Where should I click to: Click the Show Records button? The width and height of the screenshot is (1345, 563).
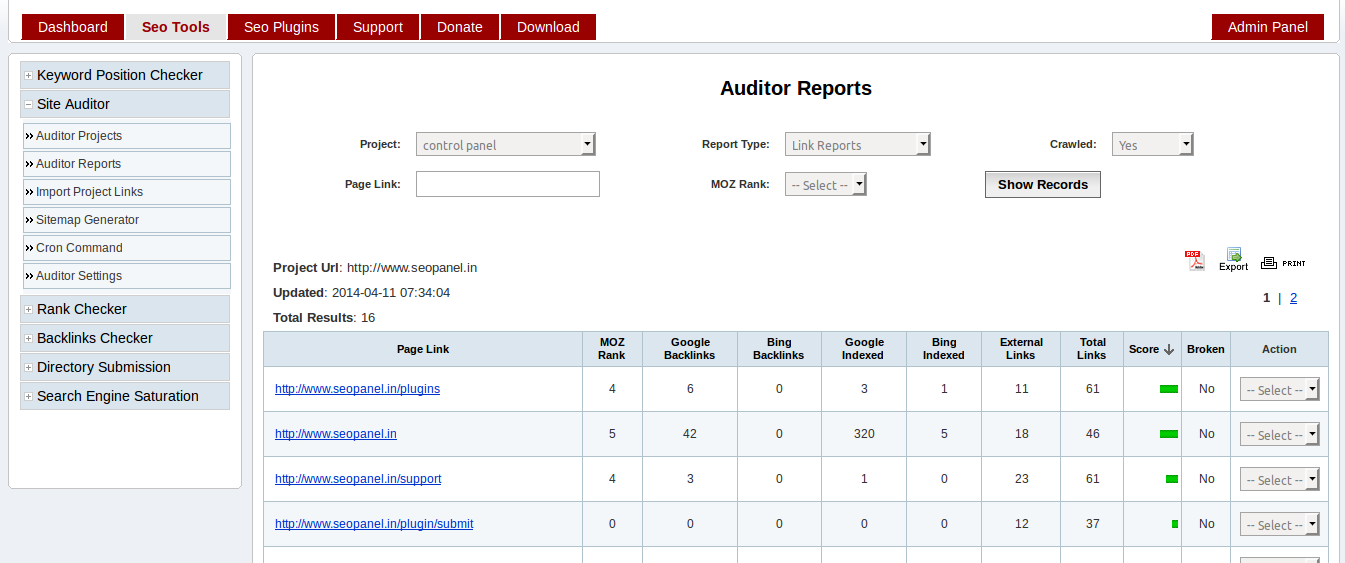pyautogui.click(x=1043, y=184)
